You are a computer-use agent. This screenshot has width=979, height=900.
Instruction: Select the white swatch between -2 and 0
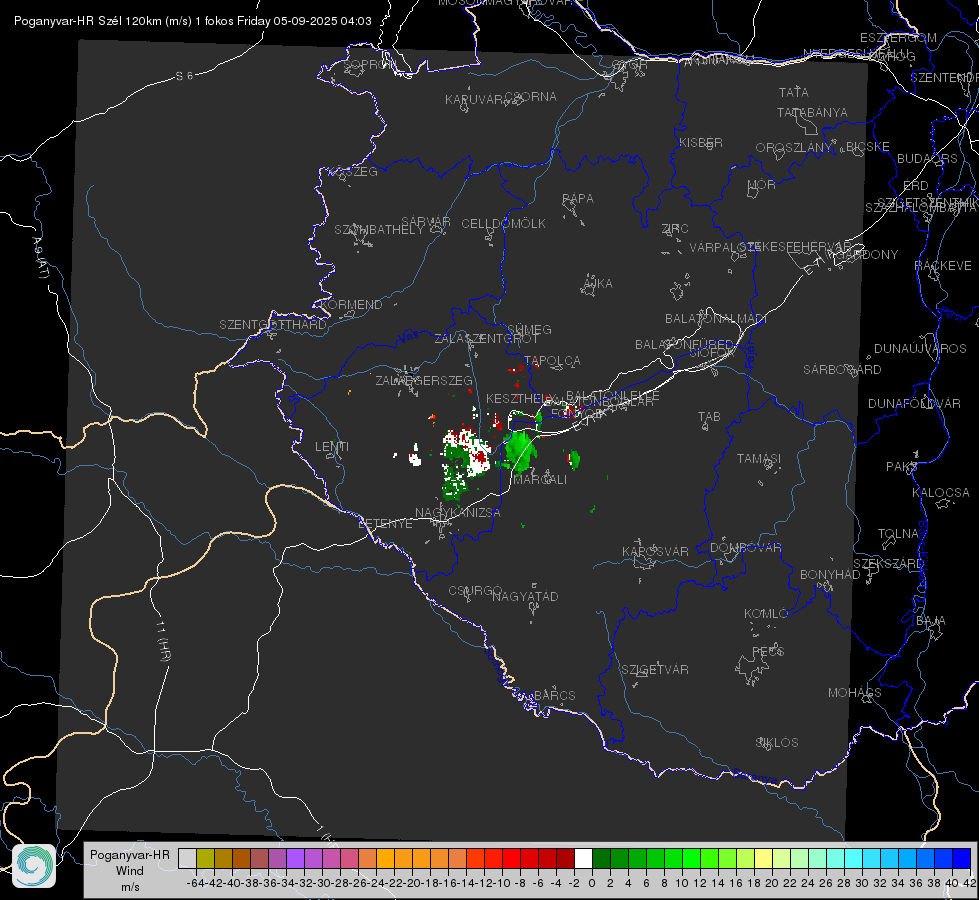583,858
